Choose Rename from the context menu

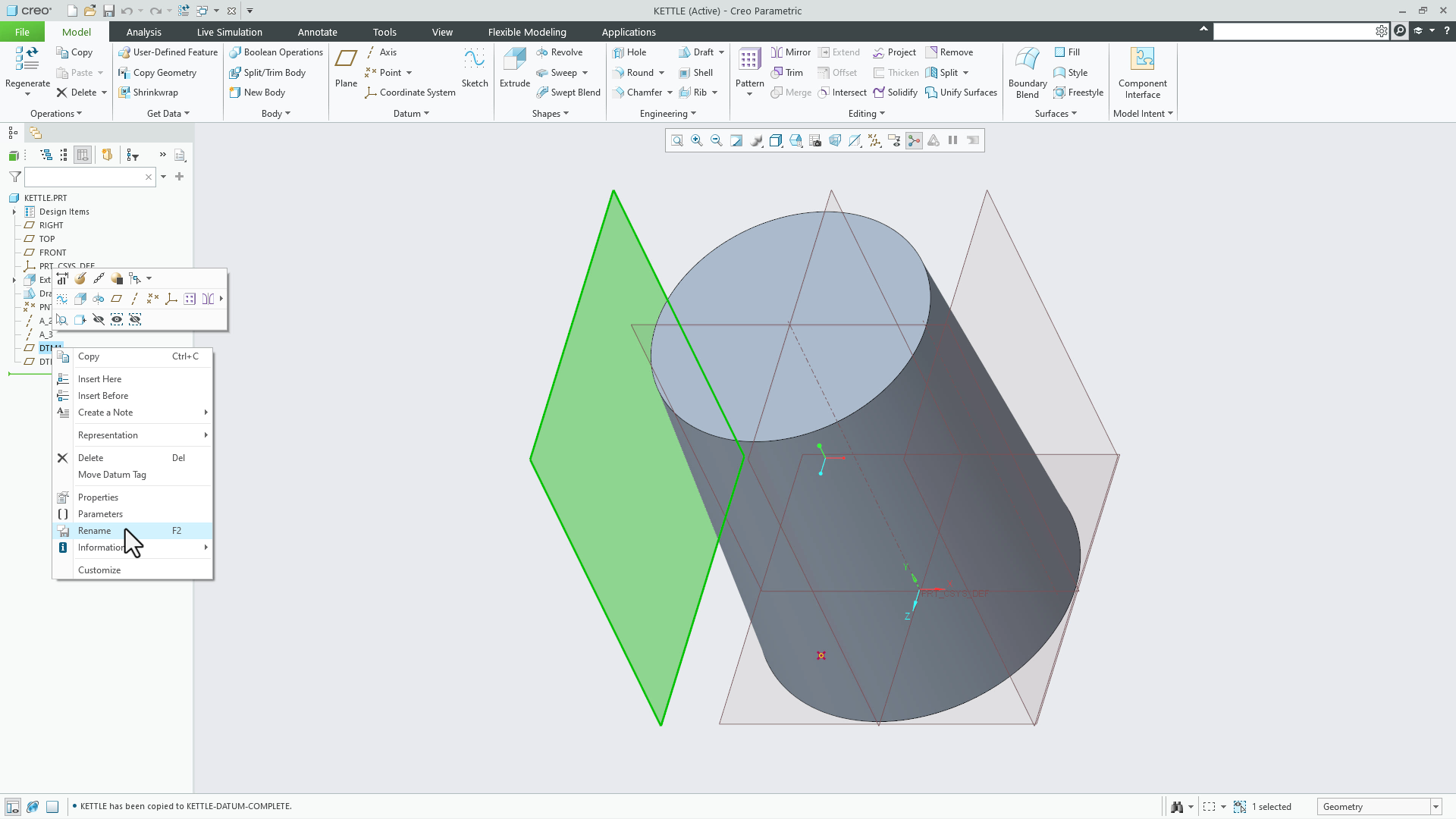click(x=96, y=531)
